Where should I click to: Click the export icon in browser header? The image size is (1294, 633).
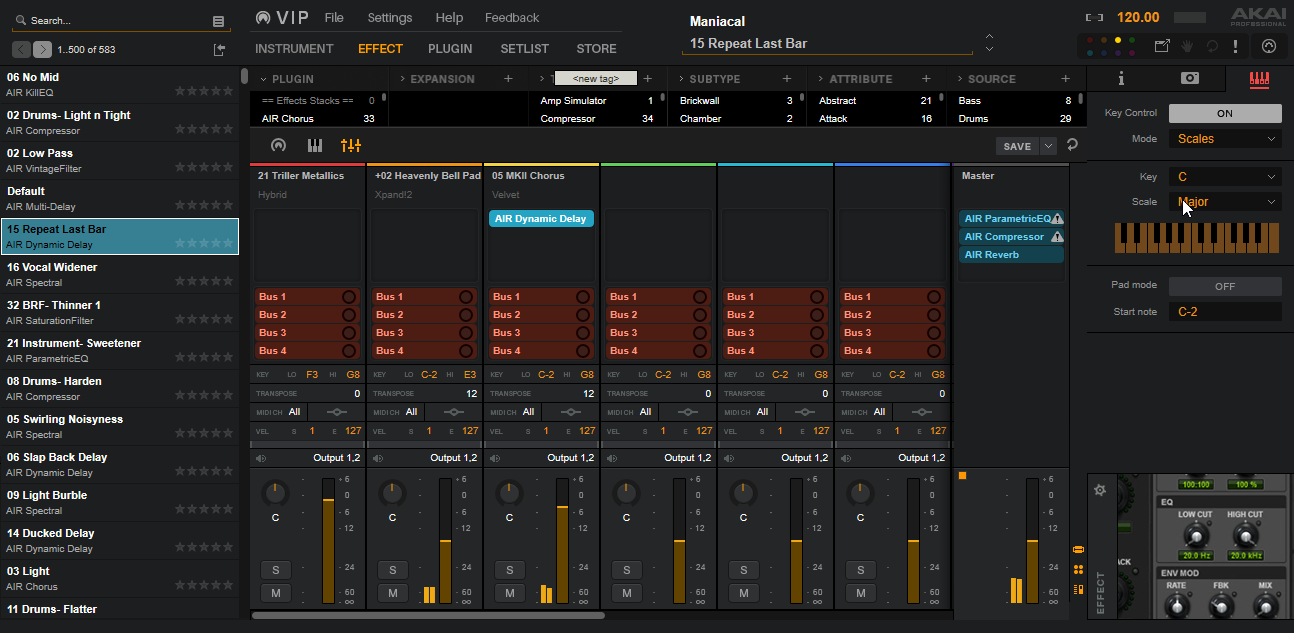220,50
